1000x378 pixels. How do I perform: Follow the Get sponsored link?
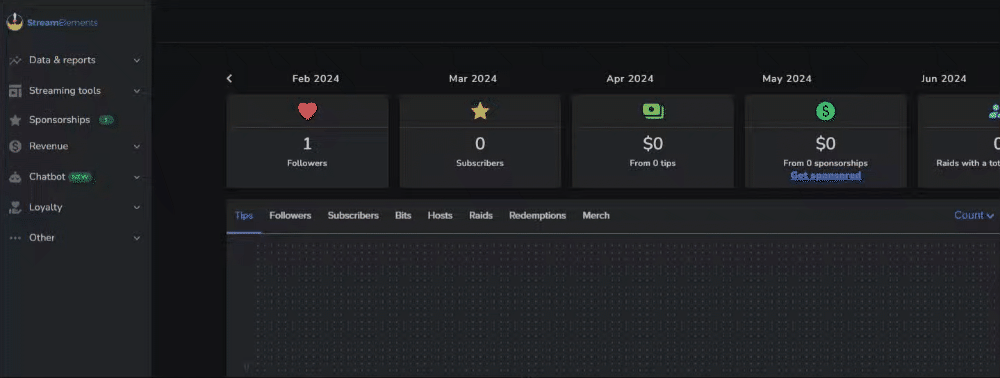click(x=826, y=175)
